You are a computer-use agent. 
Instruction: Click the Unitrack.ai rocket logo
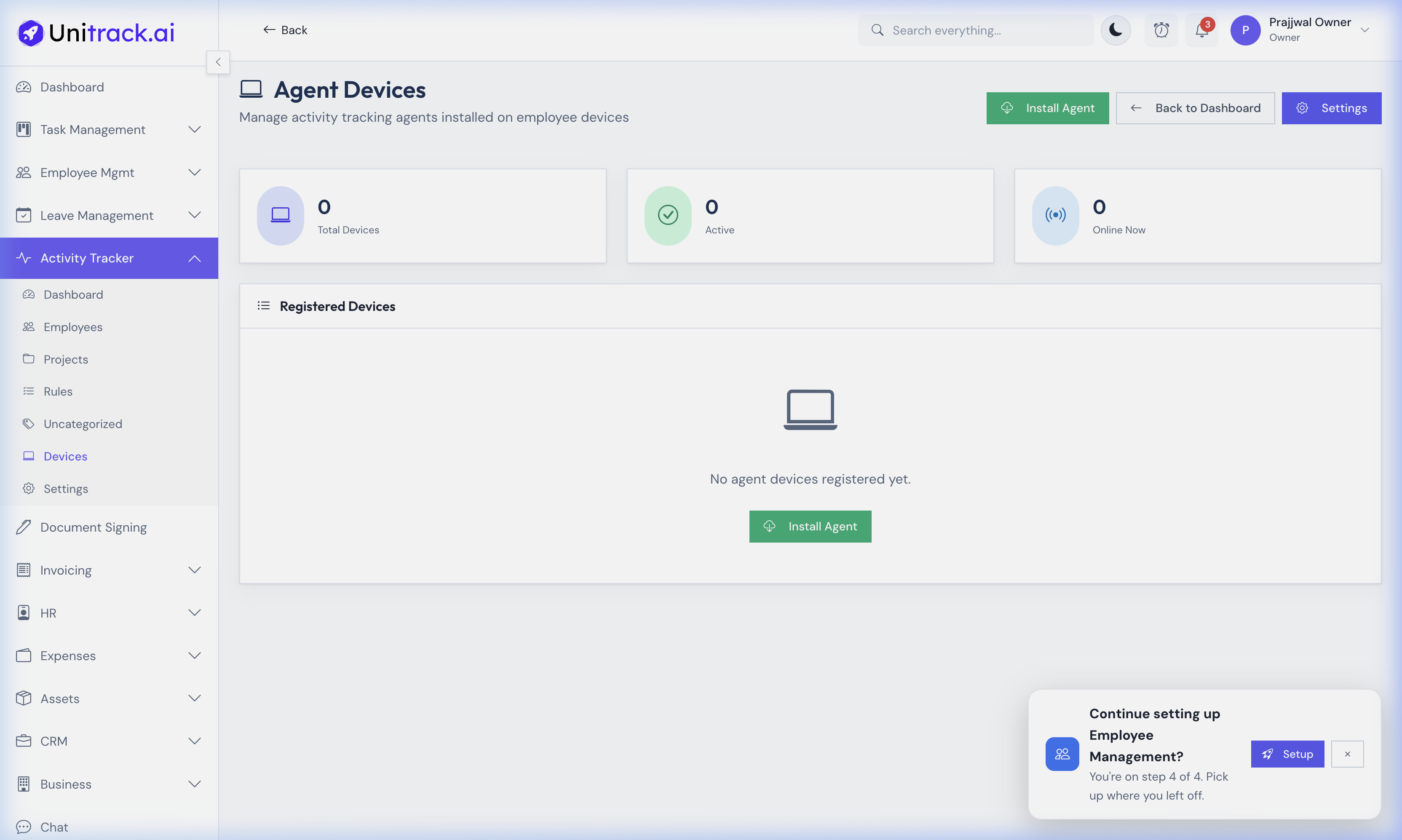coord(31,33)
